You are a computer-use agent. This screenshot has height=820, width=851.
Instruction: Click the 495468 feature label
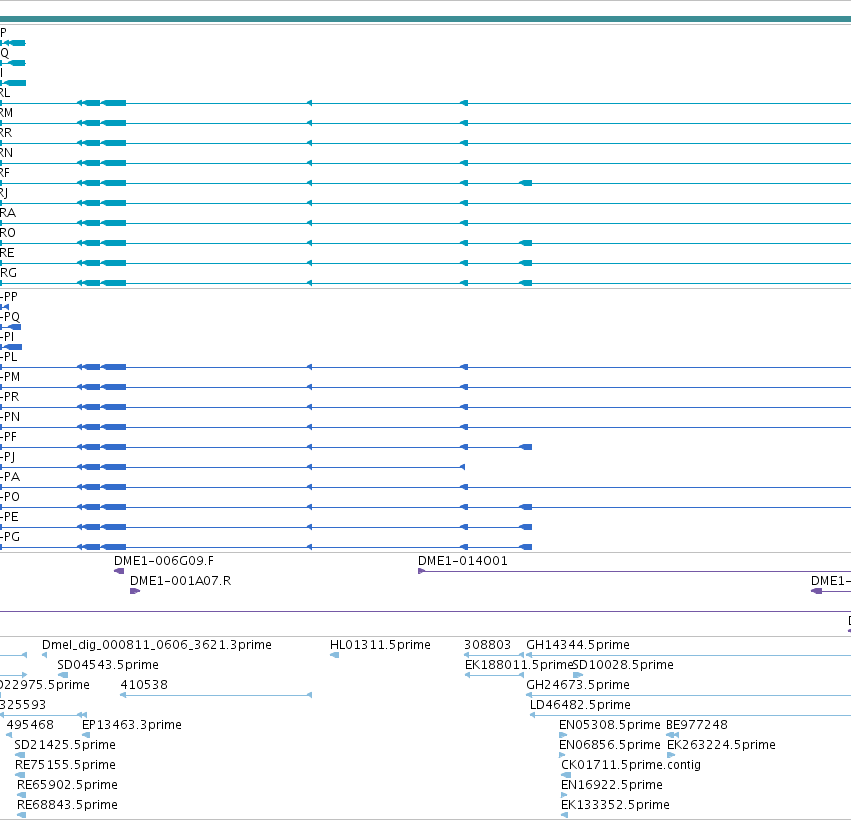(30, 725)
